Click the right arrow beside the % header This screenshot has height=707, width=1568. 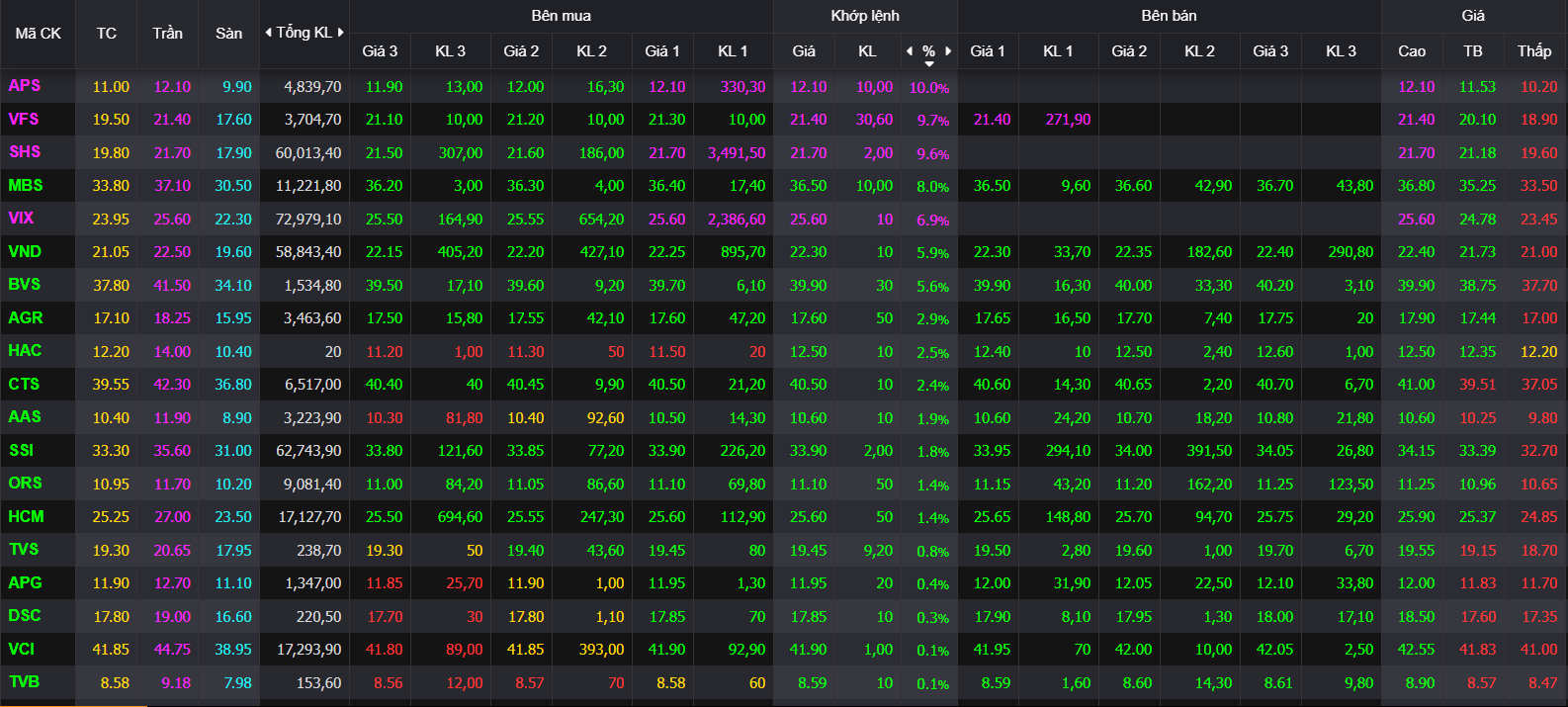pyautogui.click(x=948, y=51)
